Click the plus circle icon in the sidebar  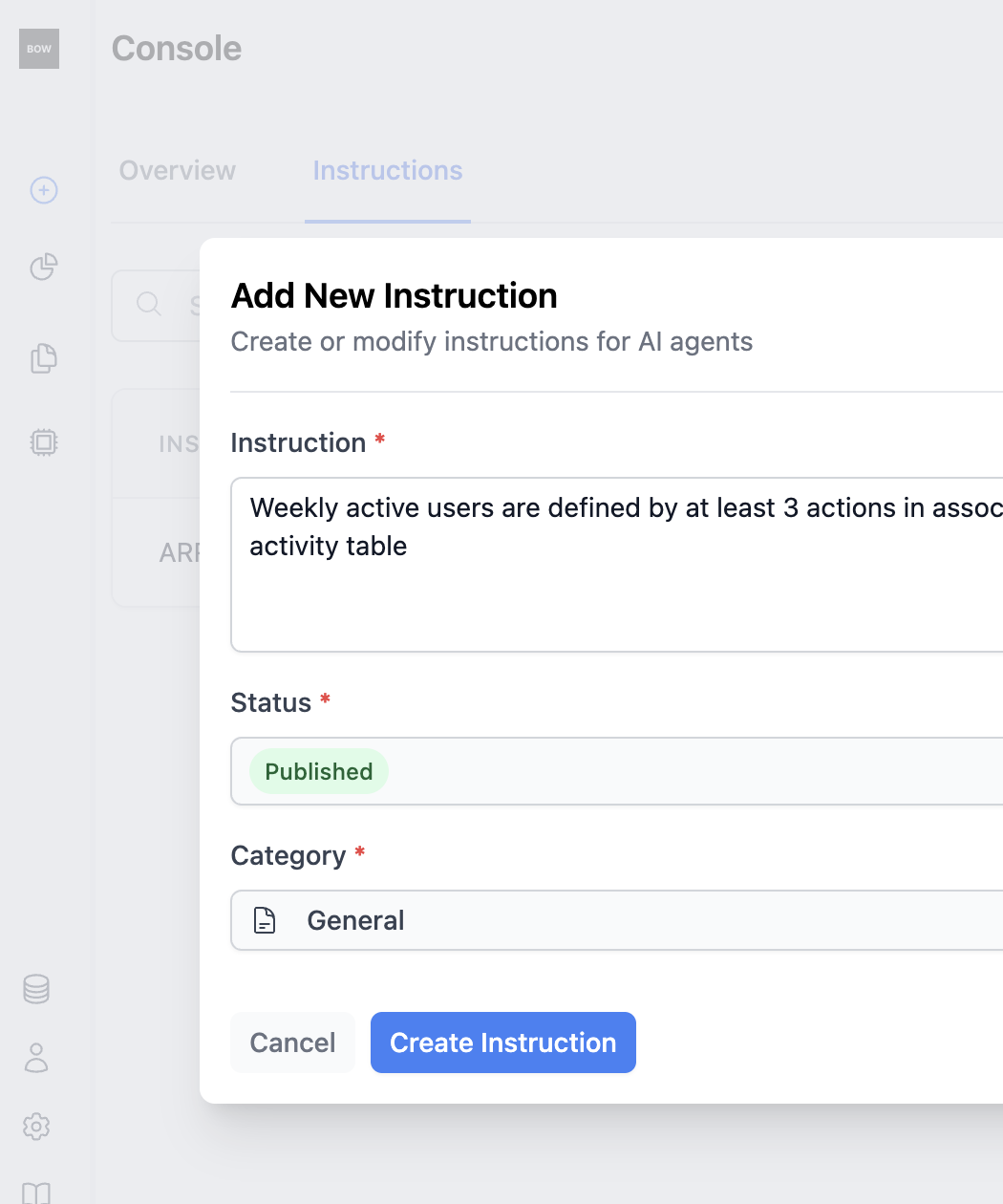point(44,190)
